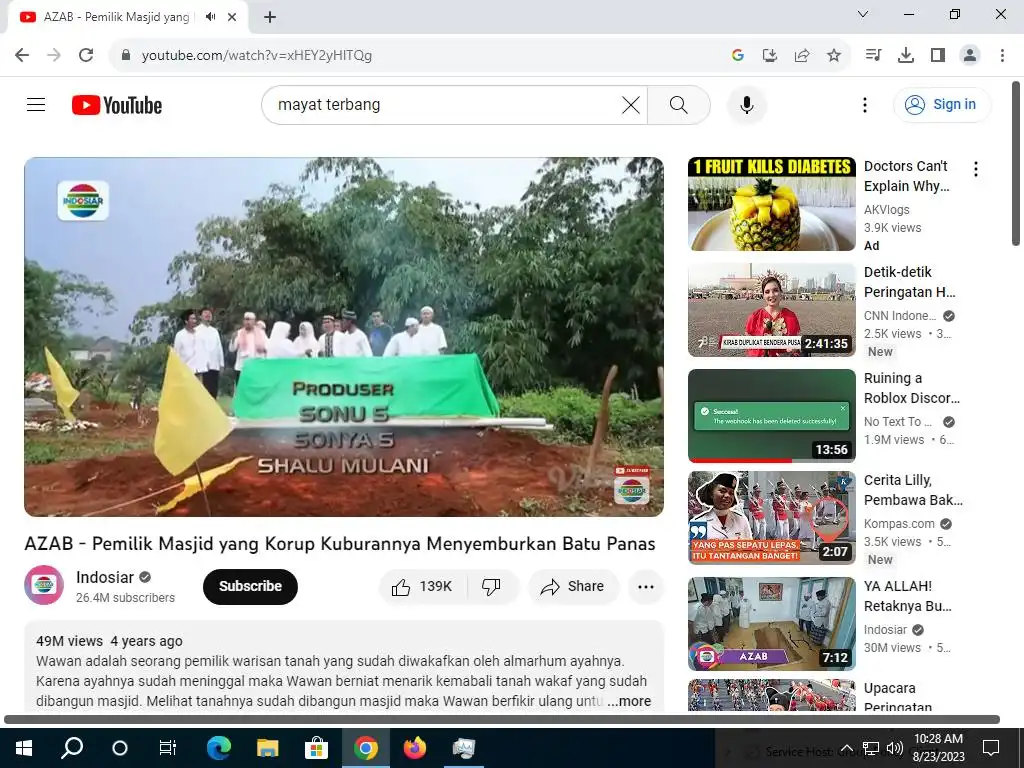This screenshot has width=1024, height=768.
Task: Open the YouTube guide hamburger menu
Action: 36,104
